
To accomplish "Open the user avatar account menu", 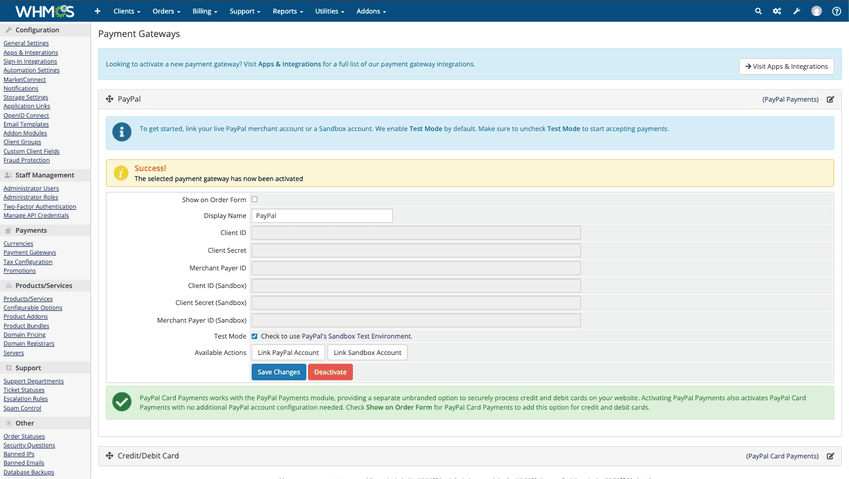I will pyautogui.click(x=816, y=11).
